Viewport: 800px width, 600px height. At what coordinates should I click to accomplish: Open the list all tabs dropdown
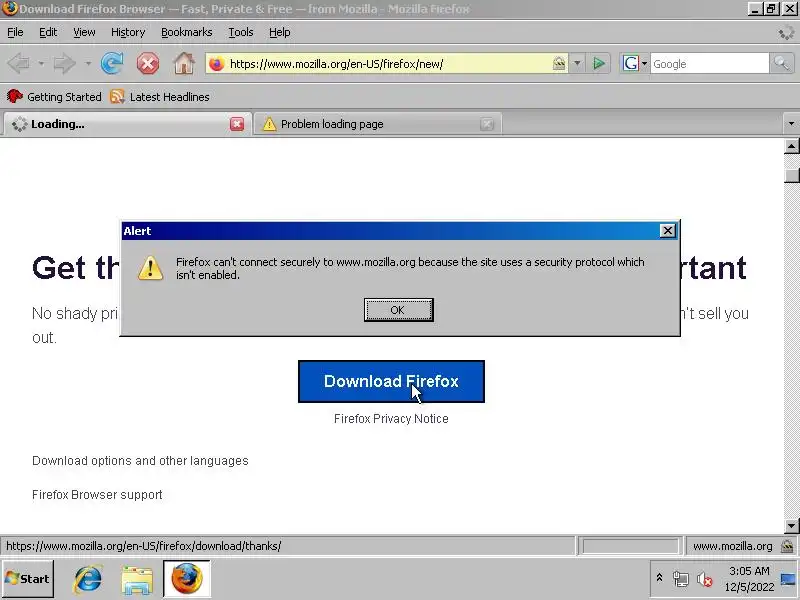791,123
